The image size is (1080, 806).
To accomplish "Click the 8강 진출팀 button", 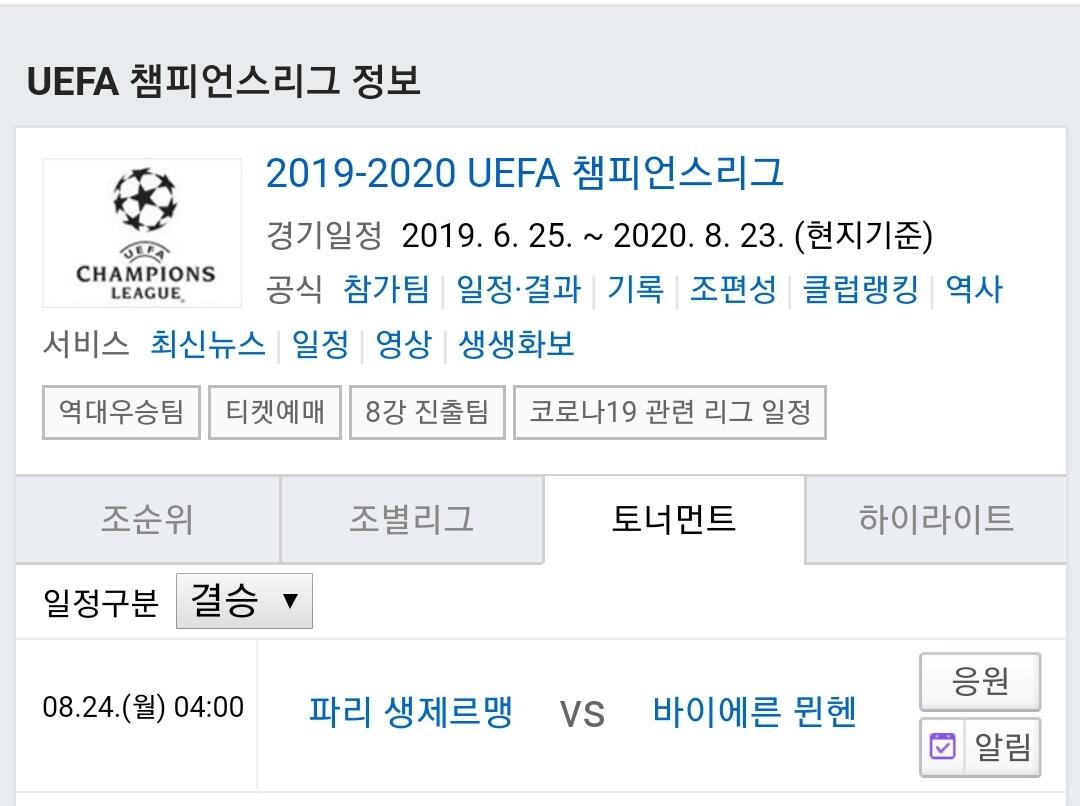I will [x=427, y=412].
